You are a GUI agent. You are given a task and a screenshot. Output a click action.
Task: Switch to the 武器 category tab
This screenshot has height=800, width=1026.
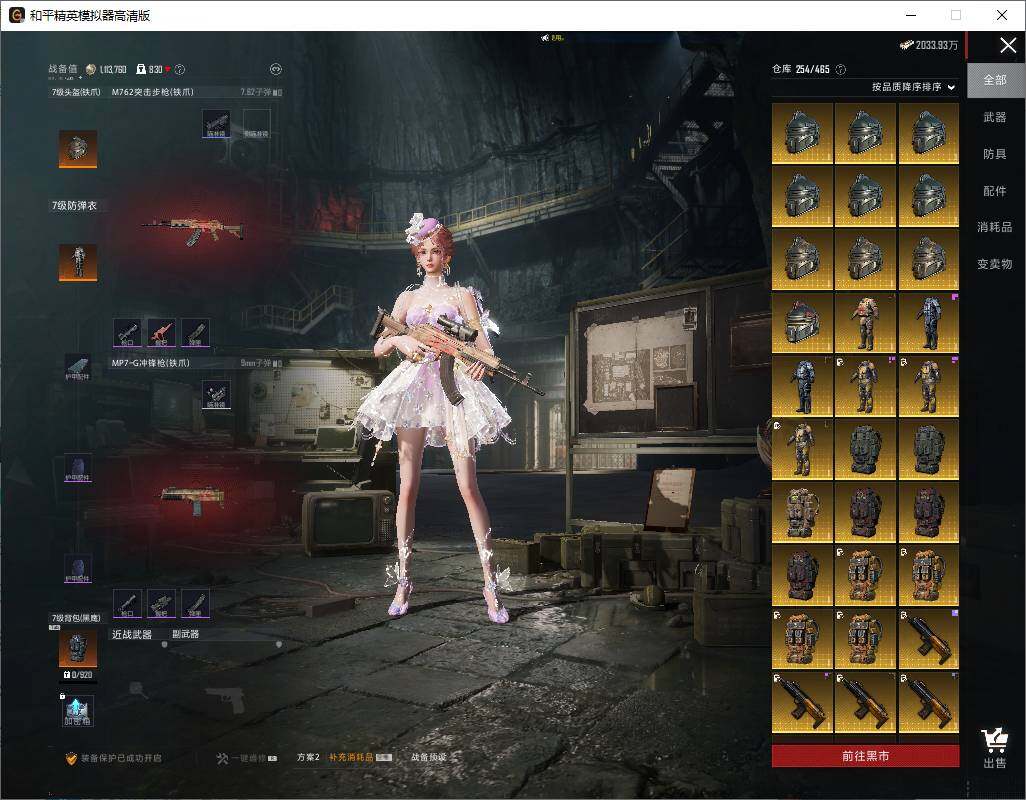click(x=995, y=117)
